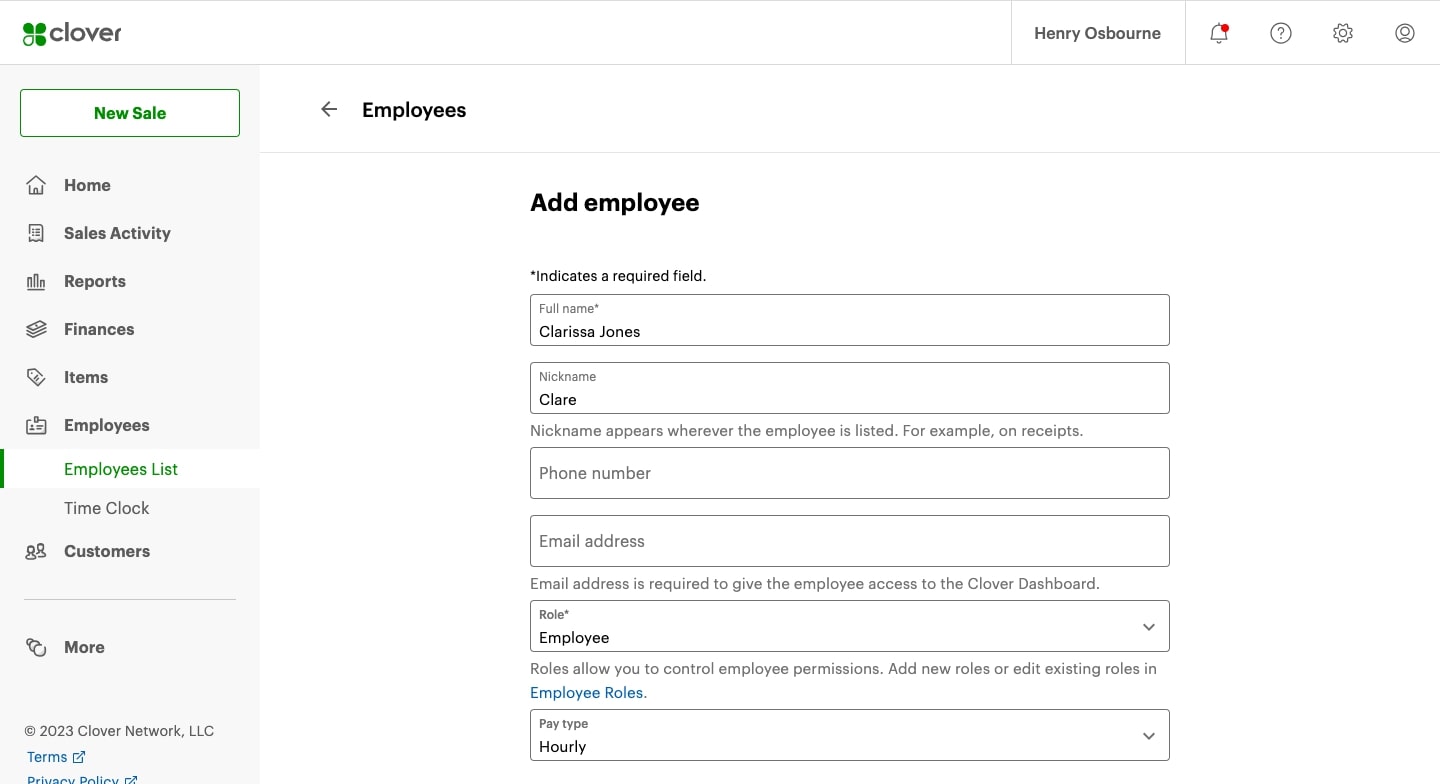Click the Clover logo
The image size is (1440, 784).
coord(72,33)
